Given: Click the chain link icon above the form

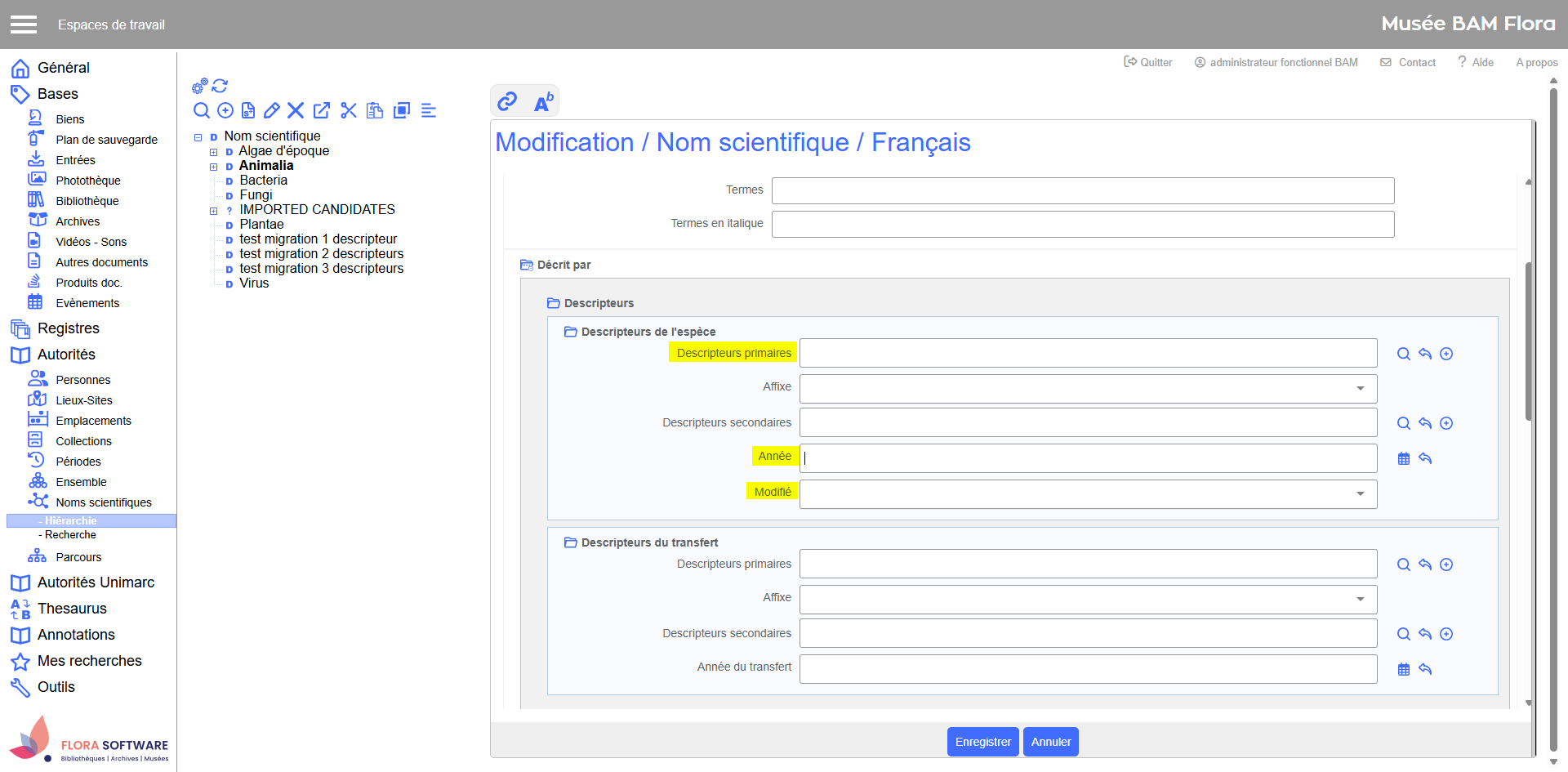Looking at the screenshot, I should (507, 101).
